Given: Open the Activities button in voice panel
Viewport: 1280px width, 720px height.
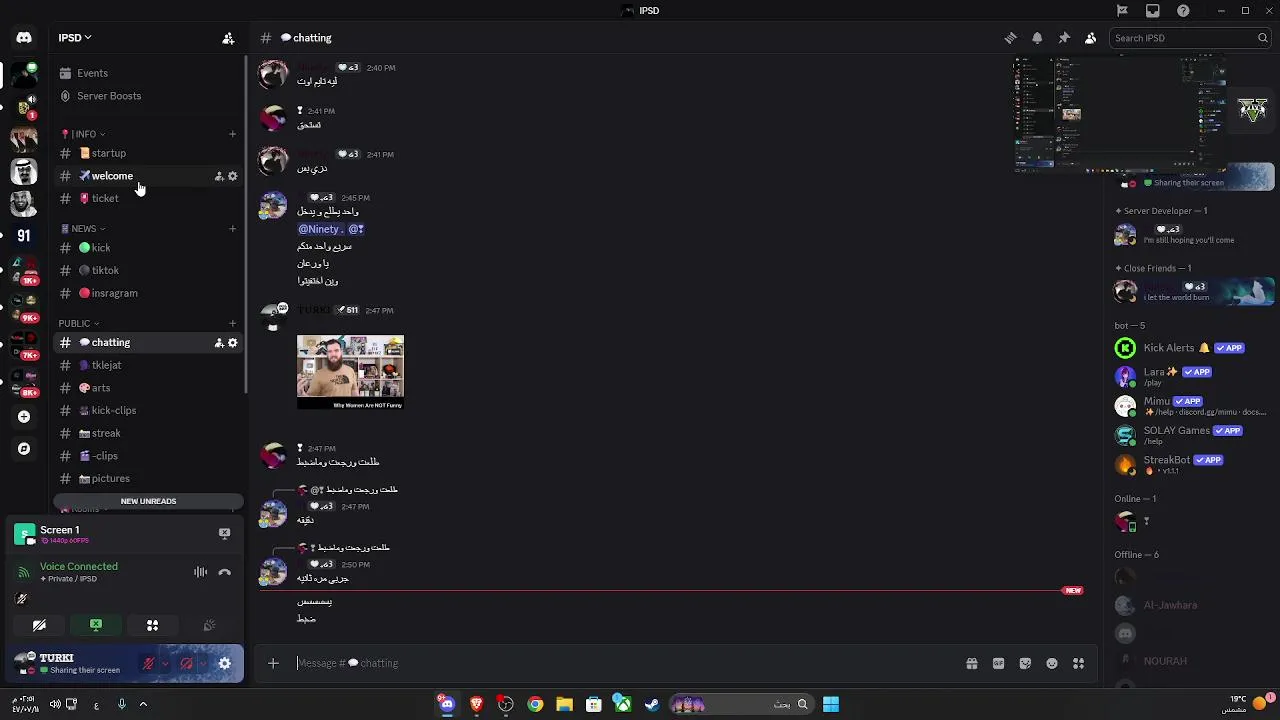Looking at the screenshot, I should pos(152,625).
